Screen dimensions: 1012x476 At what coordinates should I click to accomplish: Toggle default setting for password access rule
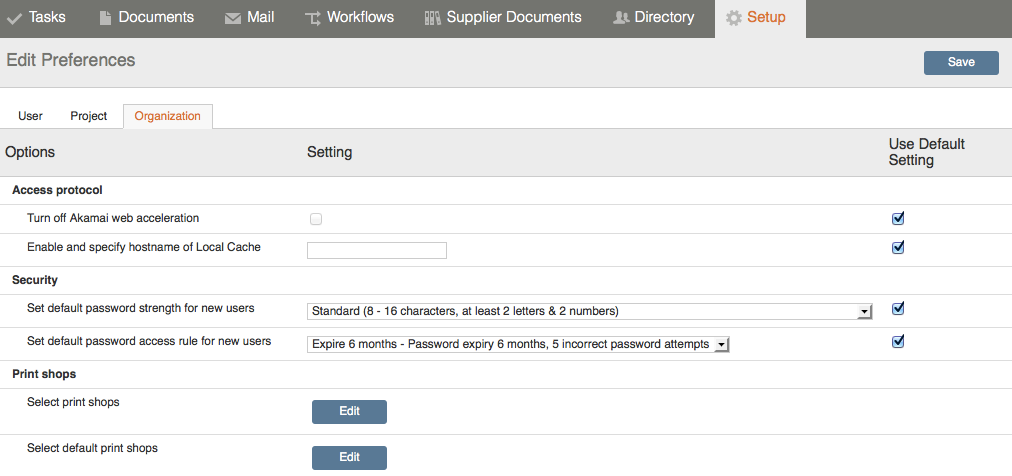click(897, 341)
